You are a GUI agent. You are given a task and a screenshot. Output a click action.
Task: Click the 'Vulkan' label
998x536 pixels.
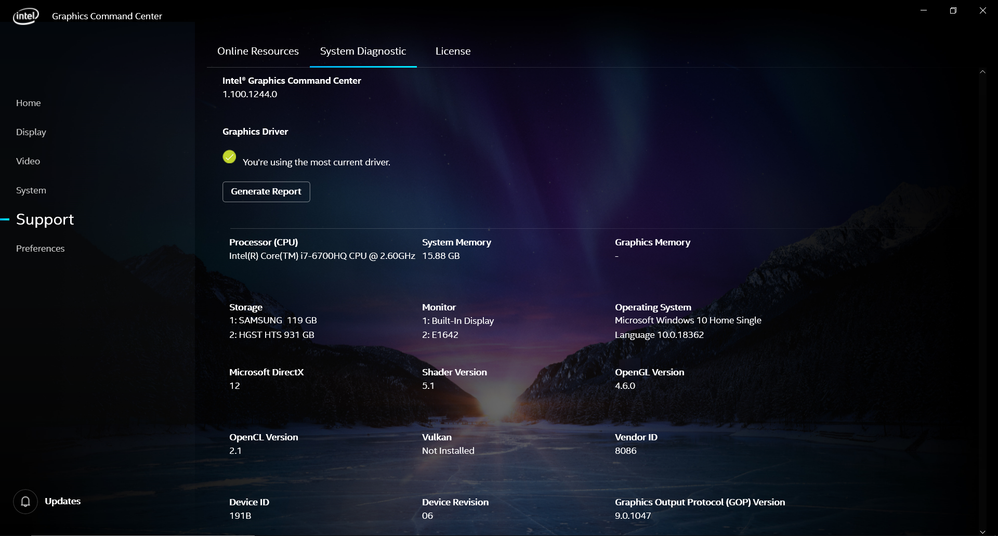[x=437, y=437]
